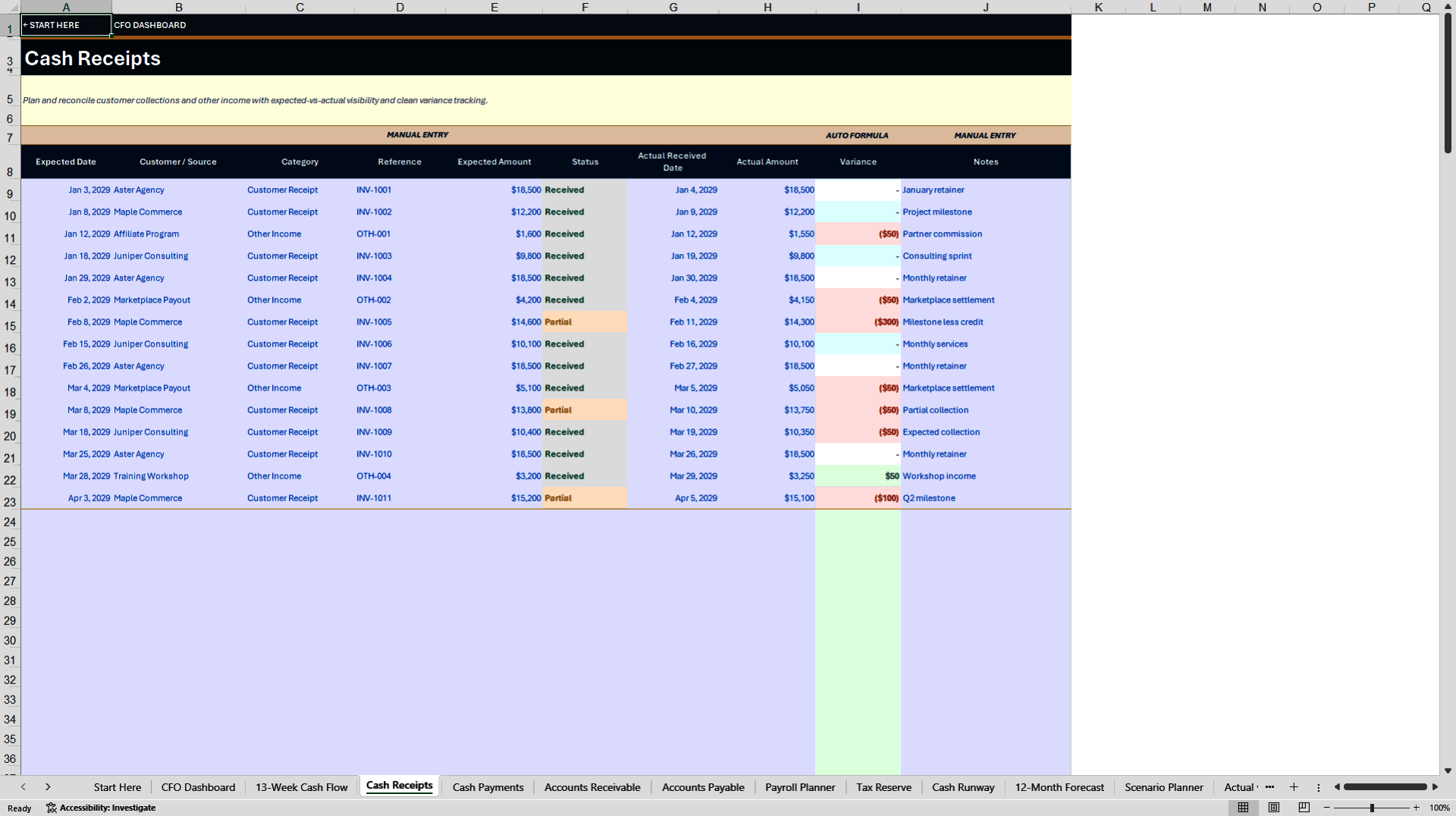This screenshot has height=816, width=1456.
Task: Click the horizontal scrollbar thumb
Action: click(x=1385, y=787)
